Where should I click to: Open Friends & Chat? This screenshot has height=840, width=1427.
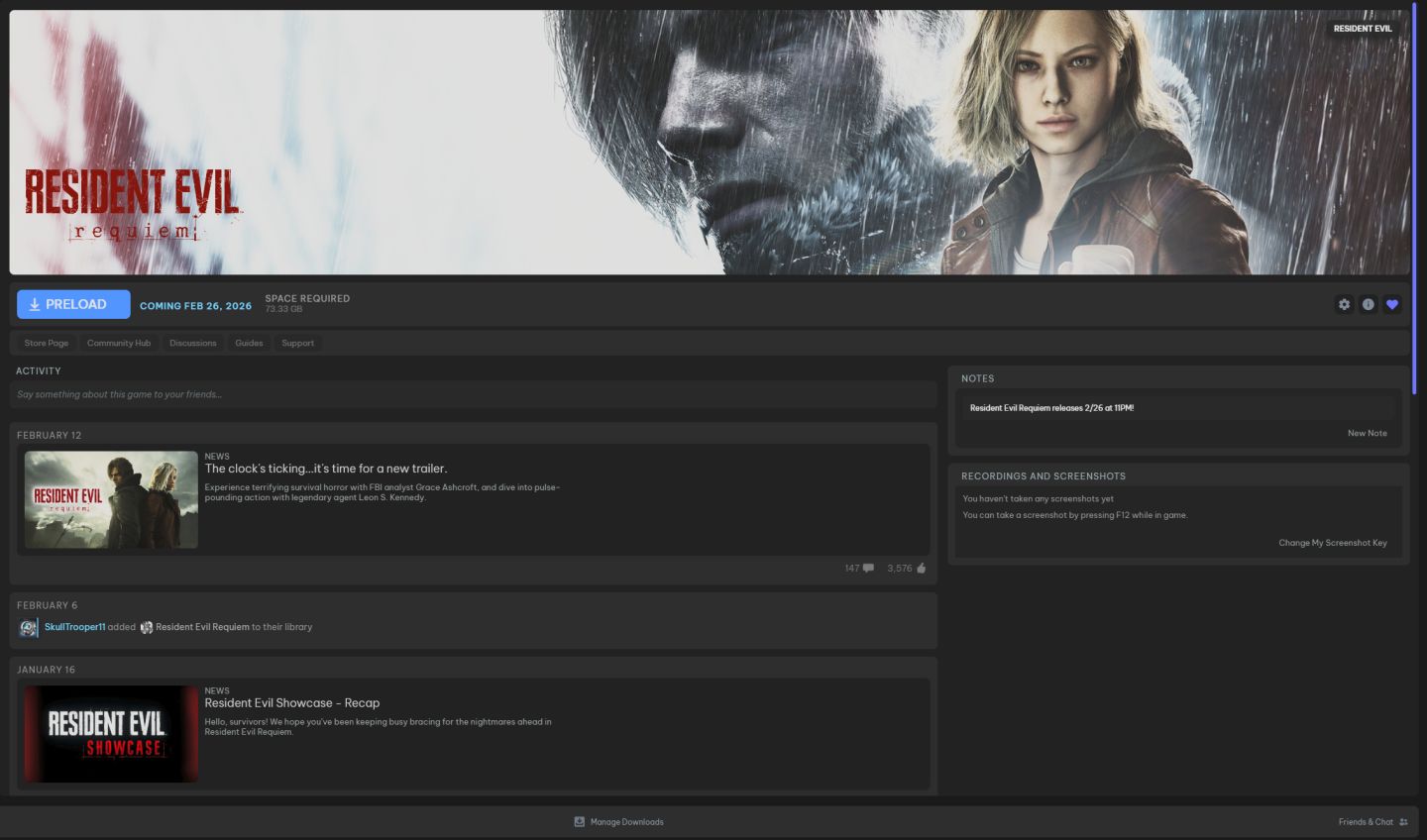[x=1372, y=822]
